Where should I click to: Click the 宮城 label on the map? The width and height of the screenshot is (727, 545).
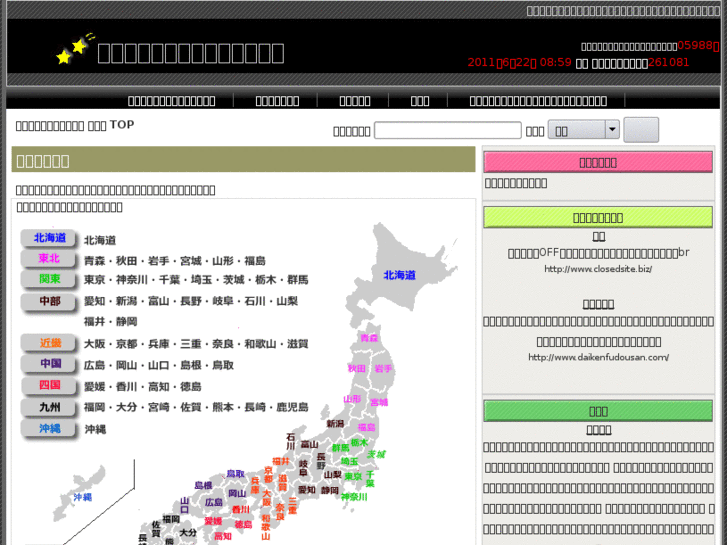coord(379,402)
